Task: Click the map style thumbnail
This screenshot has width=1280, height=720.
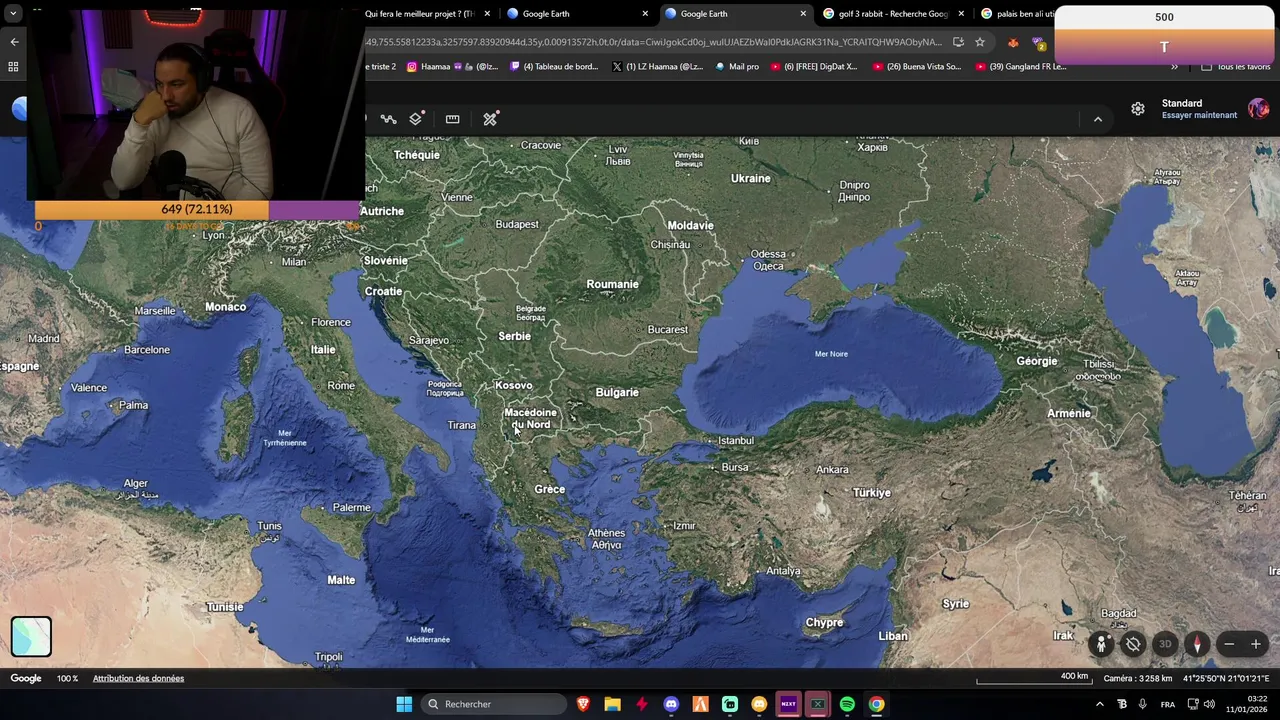Action: [31, 636]
